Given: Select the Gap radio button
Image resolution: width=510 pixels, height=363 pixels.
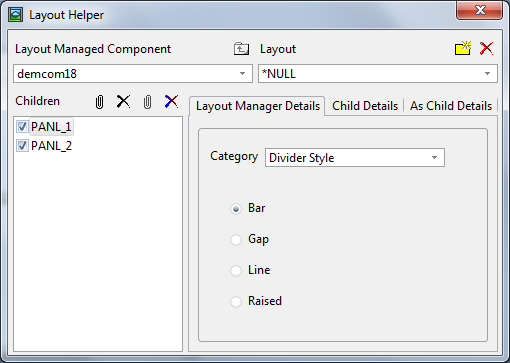Looking at the screenshot, I should (236, 239).
